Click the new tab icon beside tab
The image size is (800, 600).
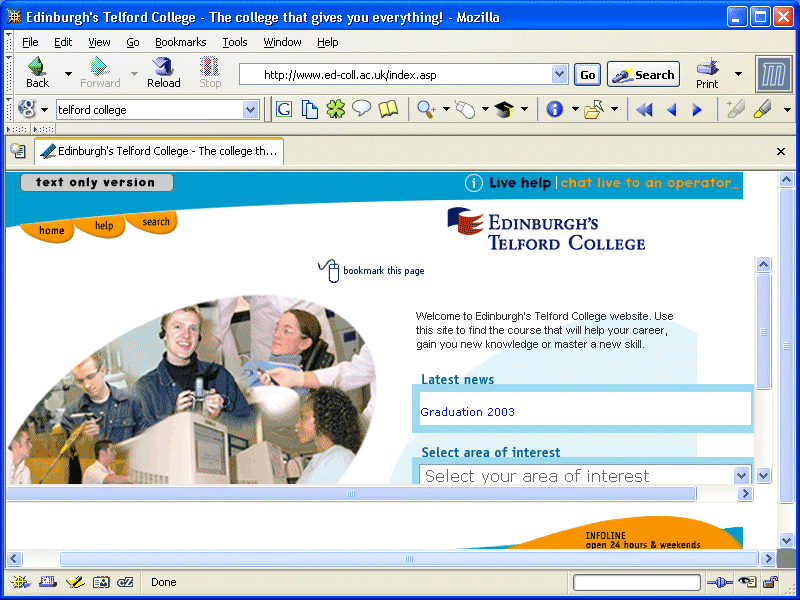point(18,151)
